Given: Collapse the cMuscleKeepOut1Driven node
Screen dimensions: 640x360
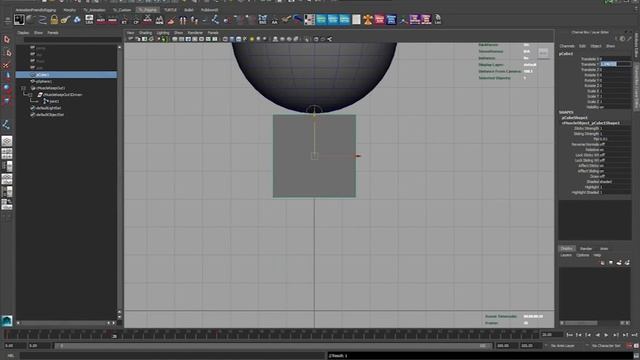Looking at the screenshot, I should [x=30, y=95].
